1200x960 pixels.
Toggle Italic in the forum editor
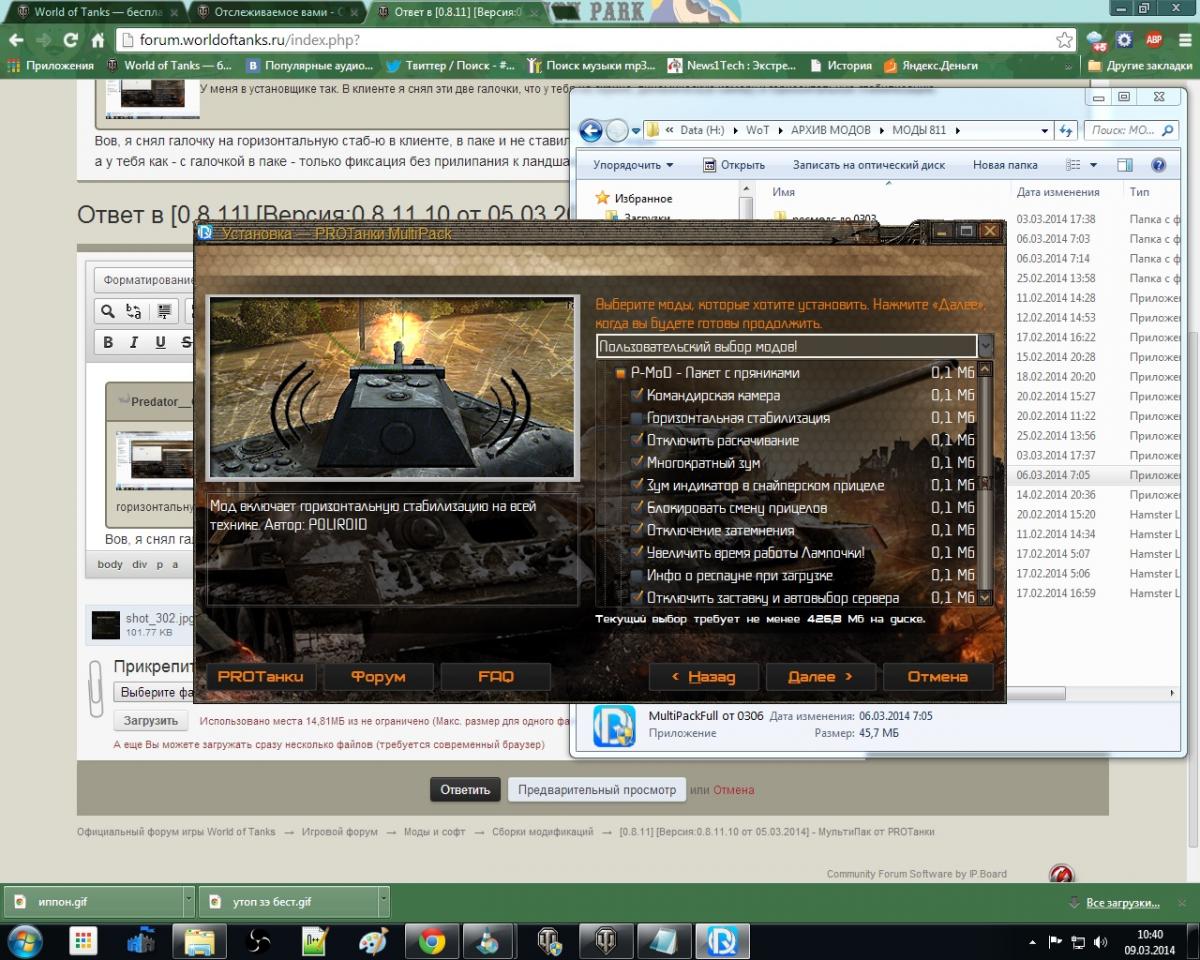134,342
